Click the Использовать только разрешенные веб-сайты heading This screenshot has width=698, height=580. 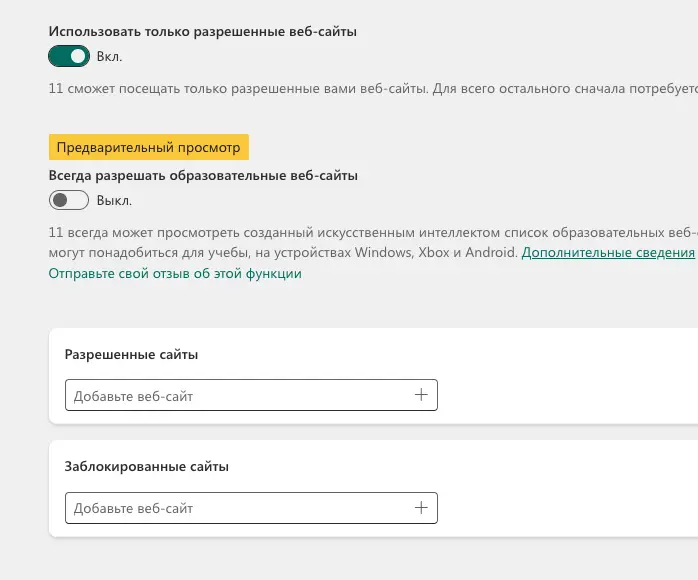(x=202, y=32)
